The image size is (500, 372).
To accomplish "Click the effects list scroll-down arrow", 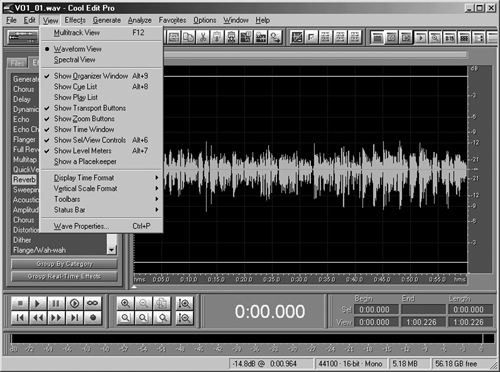I will point(112,249).
